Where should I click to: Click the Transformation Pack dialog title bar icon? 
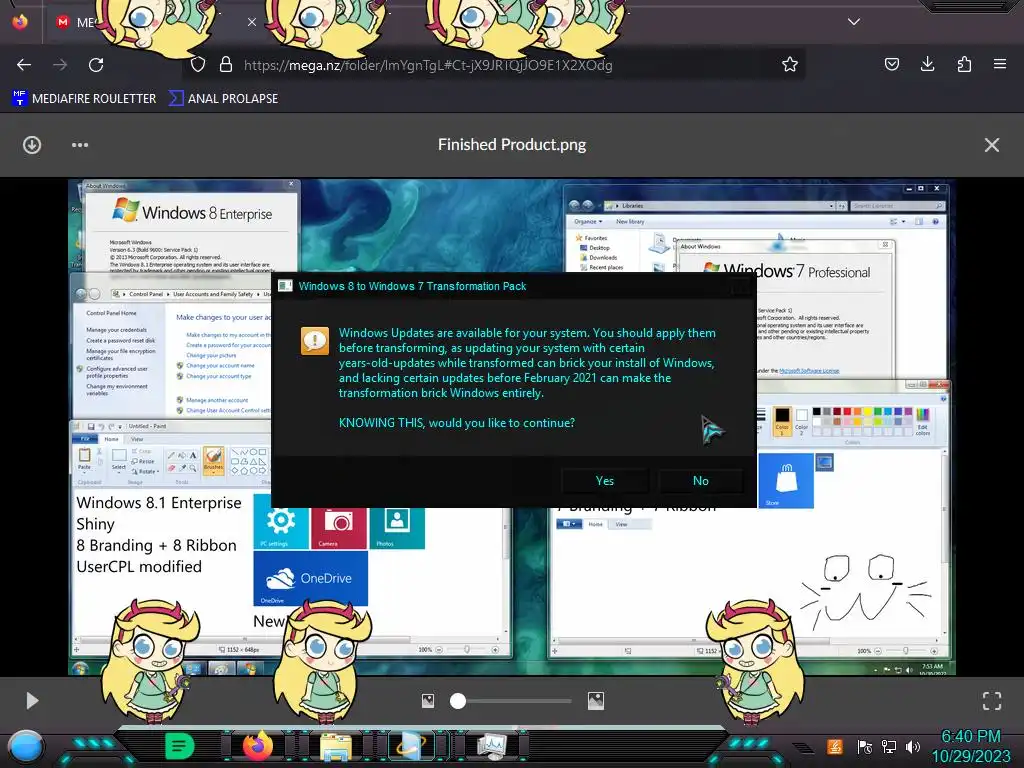click(285, 285)
